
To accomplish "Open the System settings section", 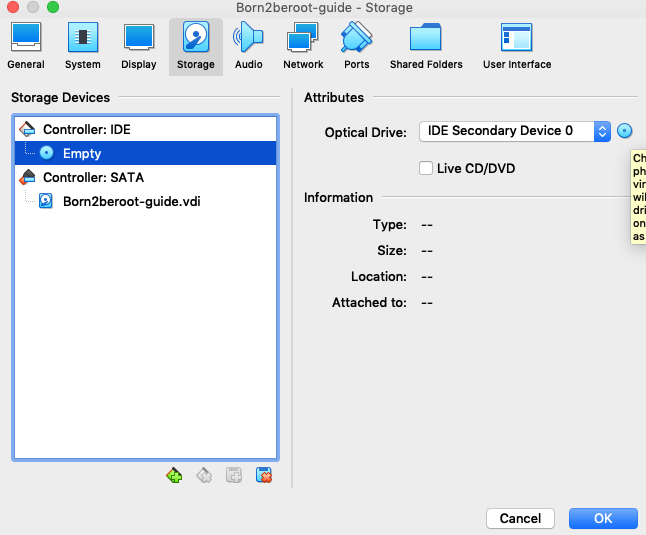I will [x=83, y=47].
